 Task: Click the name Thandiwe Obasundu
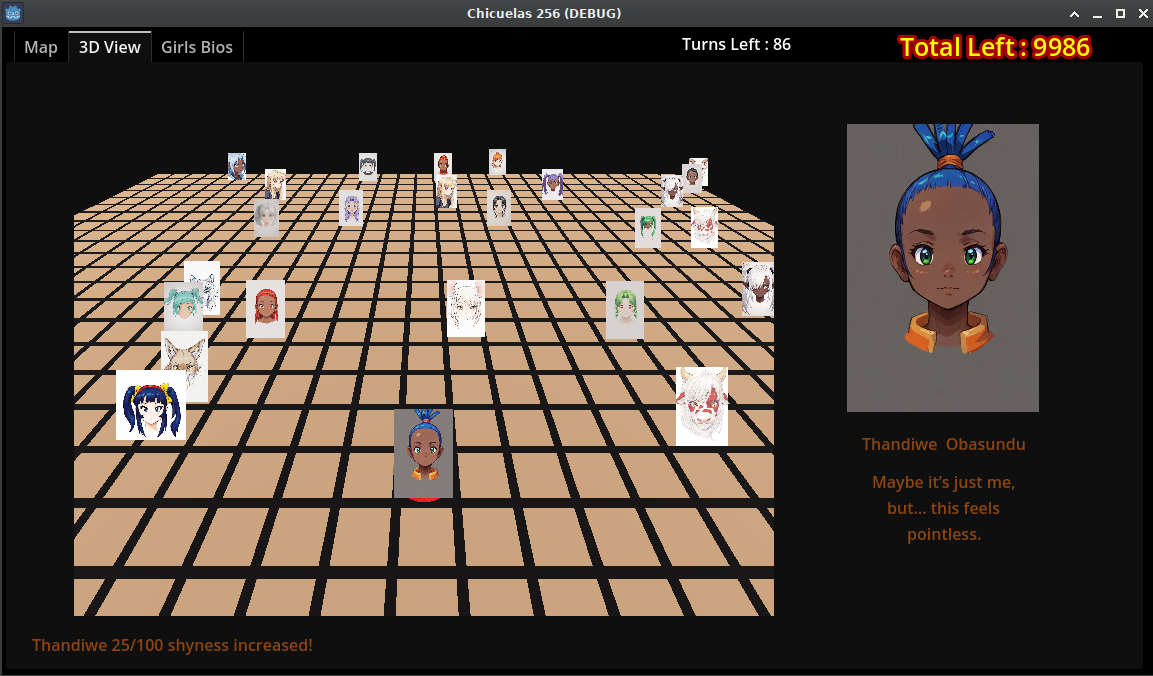(943, 444)
